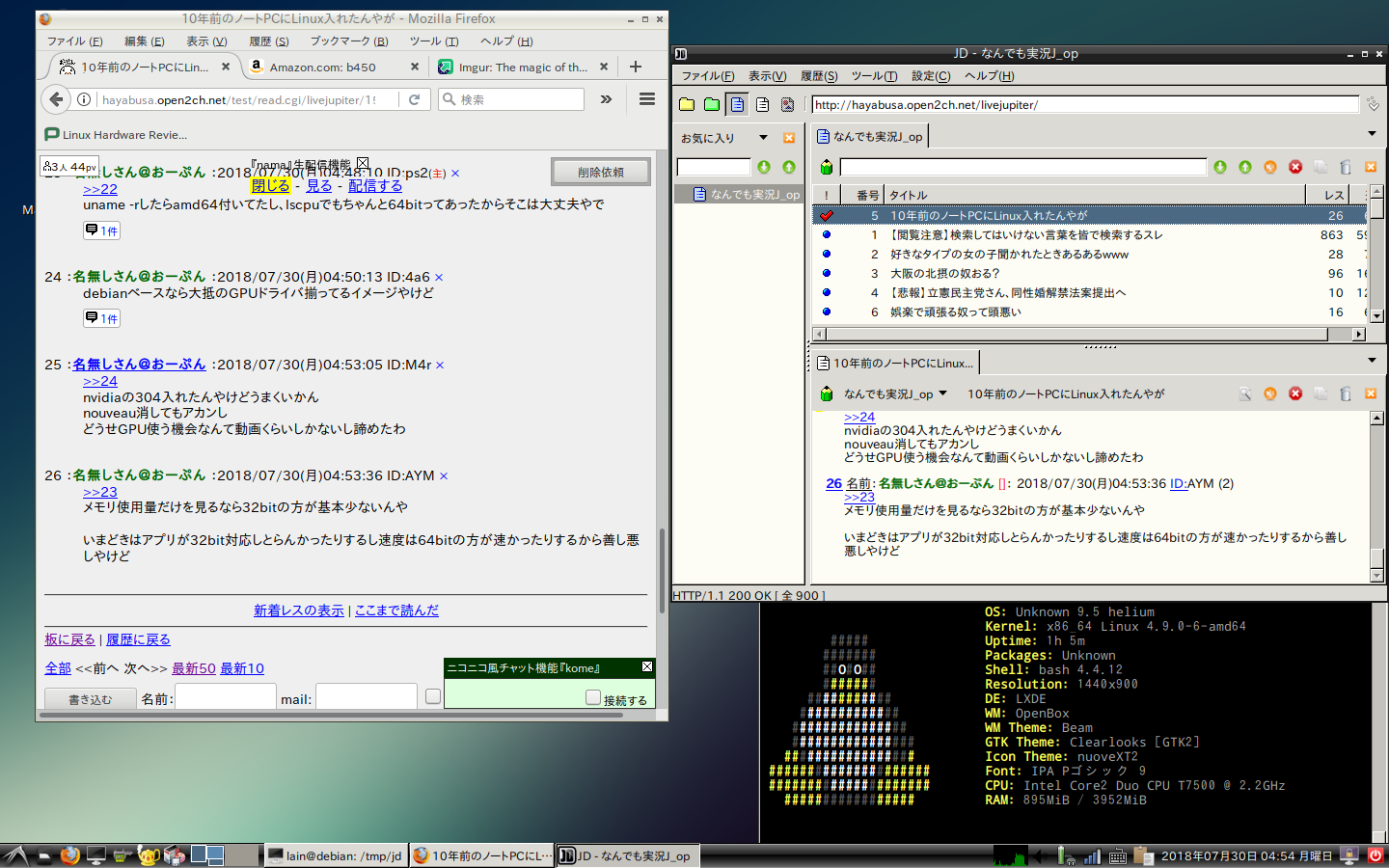Toggle the checkbox beside the mail field
1389x868 pixels.
click(433, 696)
